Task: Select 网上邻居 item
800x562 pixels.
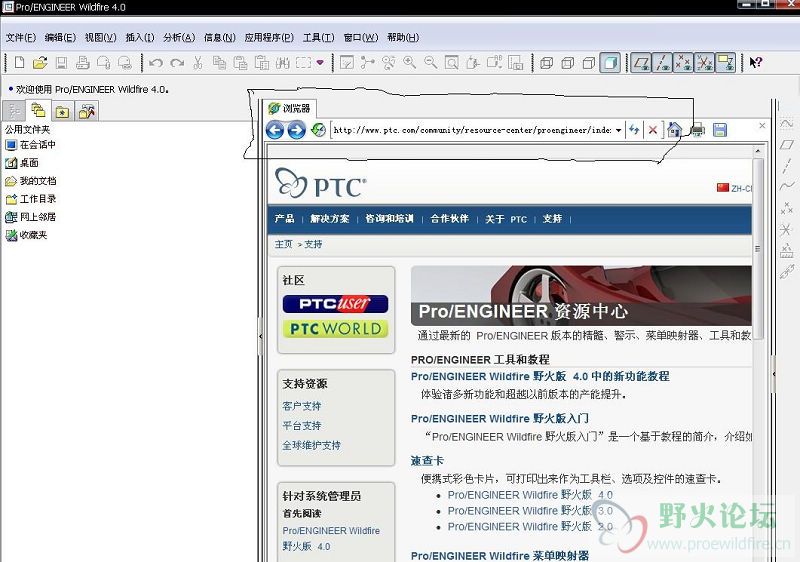Action: tap(31, 217)
